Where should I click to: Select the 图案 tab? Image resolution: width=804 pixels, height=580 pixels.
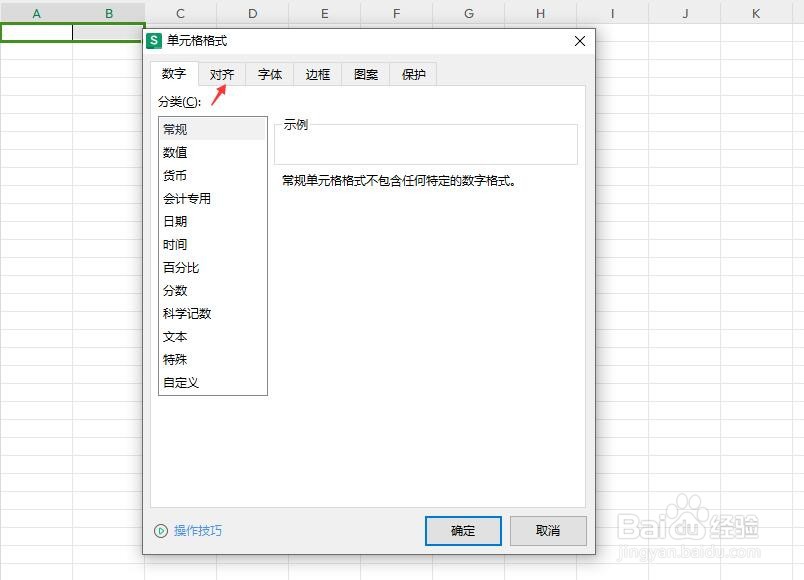click(366, 74)
